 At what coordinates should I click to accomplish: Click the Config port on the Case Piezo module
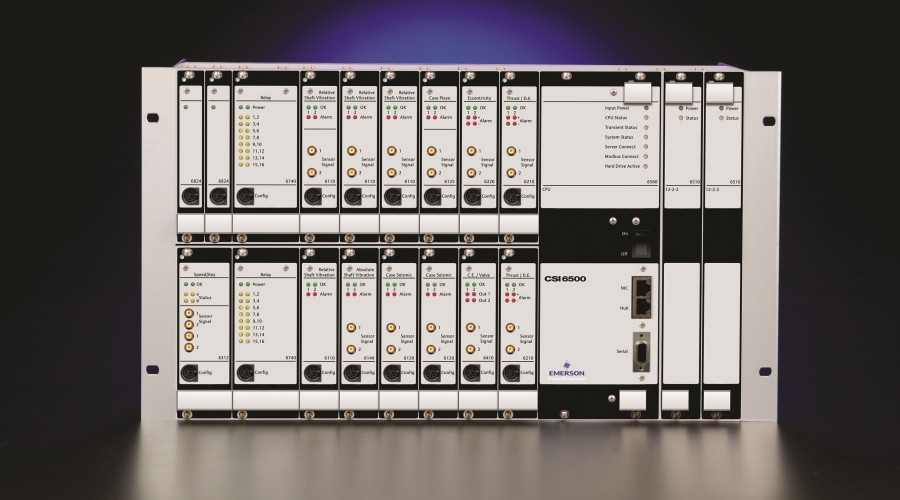pyautogui.click(x=432, y=196)
